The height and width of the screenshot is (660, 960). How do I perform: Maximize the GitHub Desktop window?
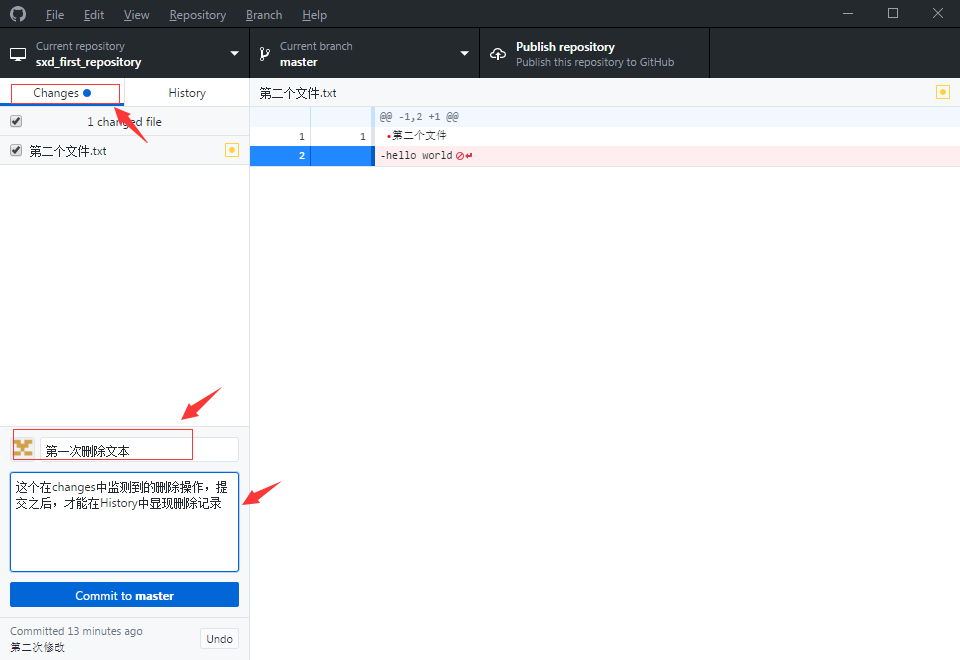pos(893,13)
